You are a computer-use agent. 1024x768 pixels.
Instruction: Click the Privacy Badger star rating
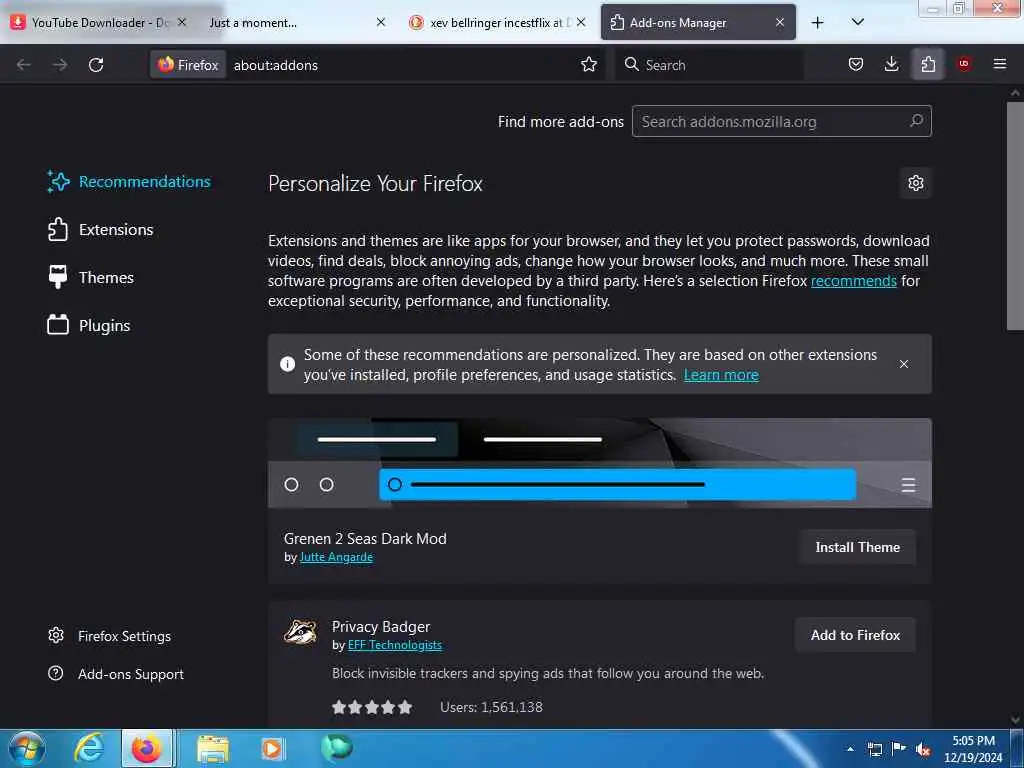tap(372, 707)
